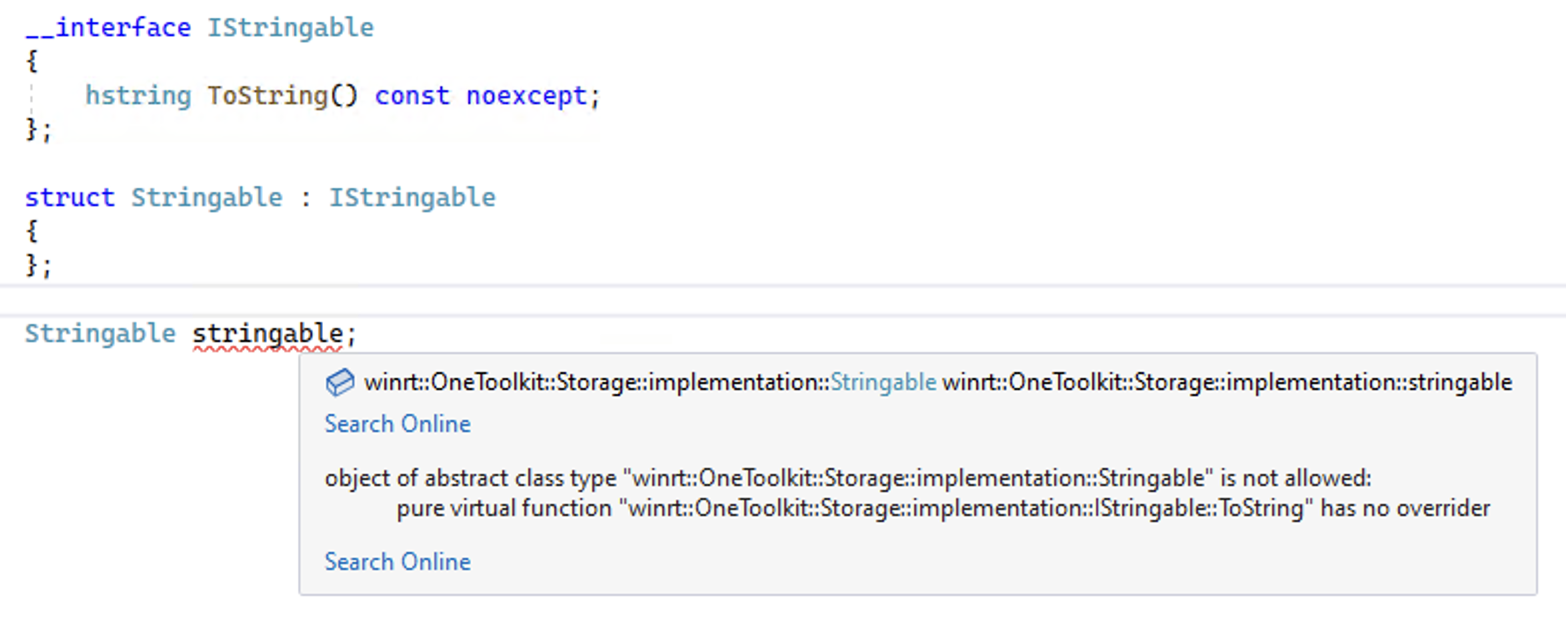Click the Stringable type before the variable declaration

coord(99,333)
